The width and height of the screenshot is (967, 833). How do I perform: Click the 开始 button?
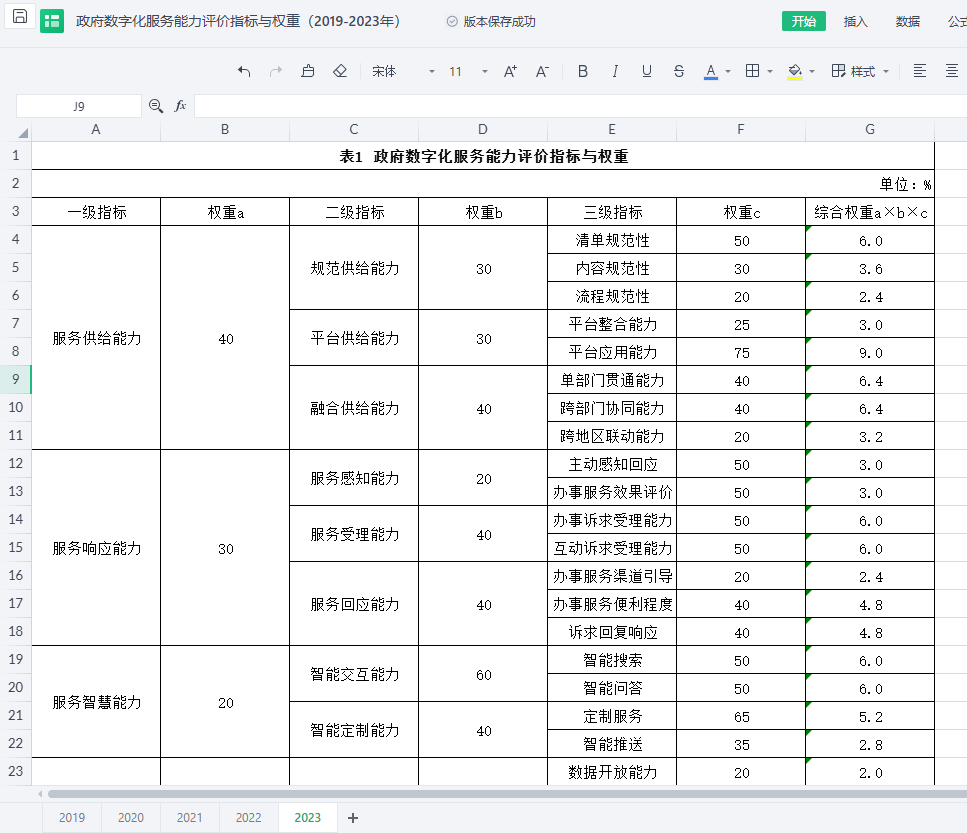803,21
